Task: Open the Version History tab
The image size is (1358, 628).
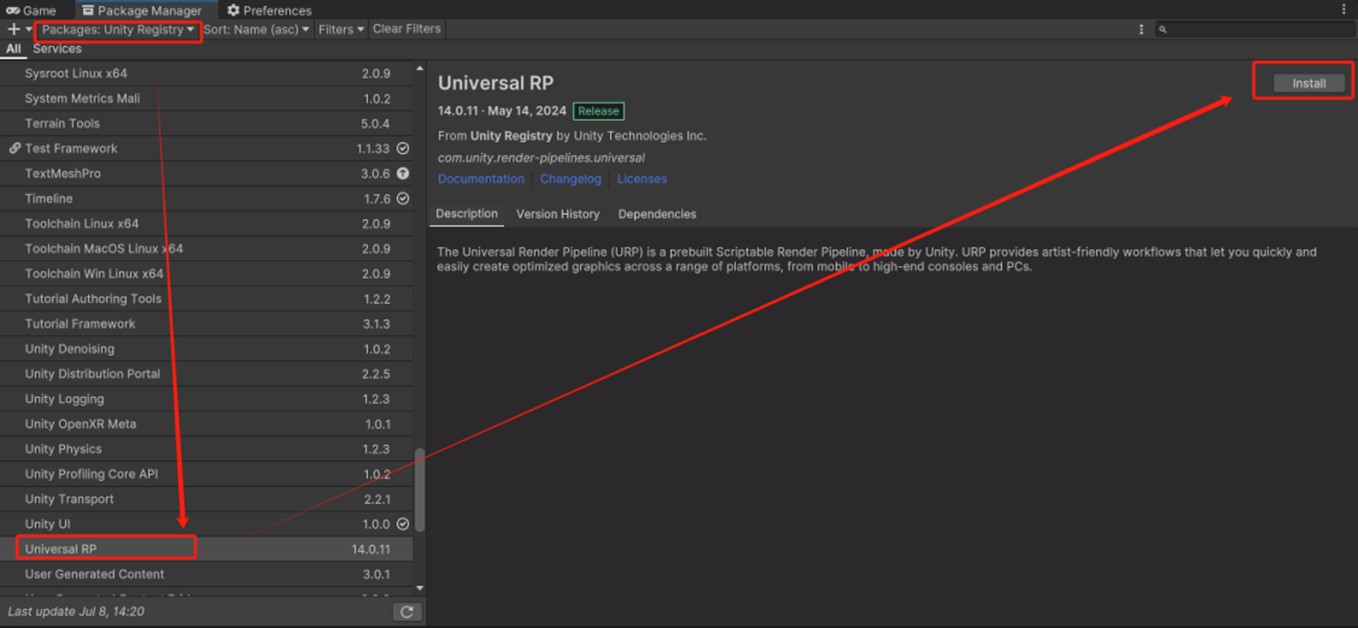Action: (x=558, y=214)
